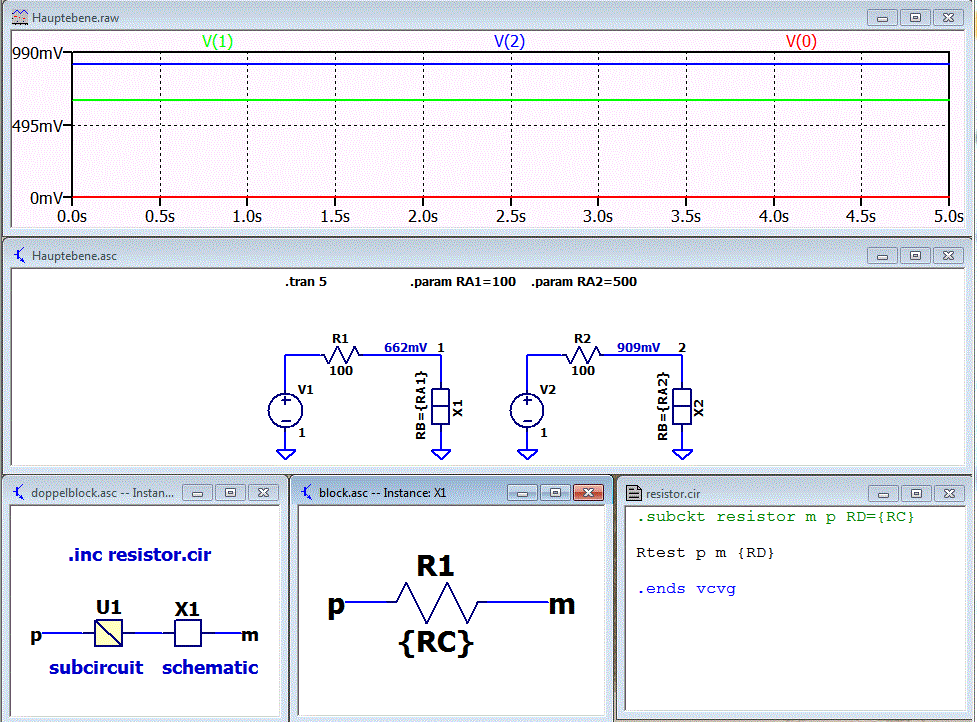
Task: Close the doppelblock.asc window
Action: (263, 493)
